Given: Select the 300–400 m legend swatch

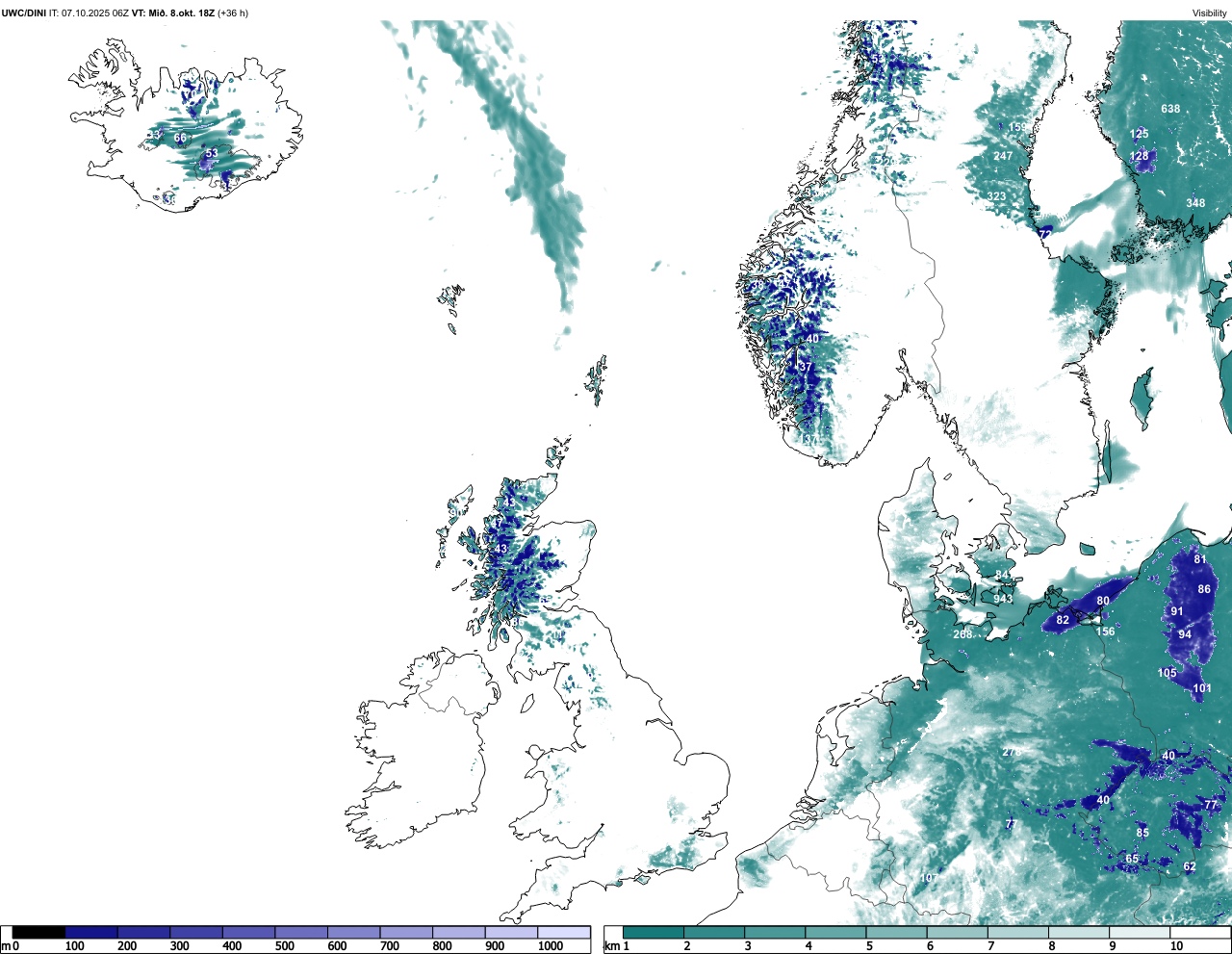Looking at the screenshot, I should pos(196,932).
